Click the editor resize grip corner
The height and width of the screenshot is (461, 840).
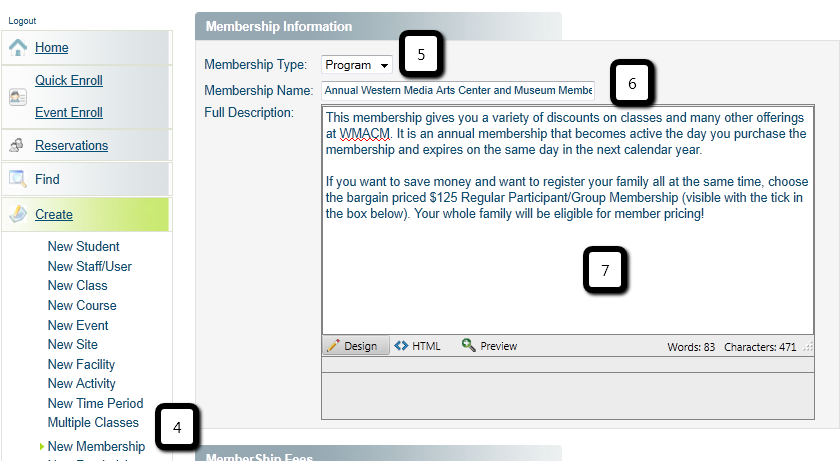808,346
